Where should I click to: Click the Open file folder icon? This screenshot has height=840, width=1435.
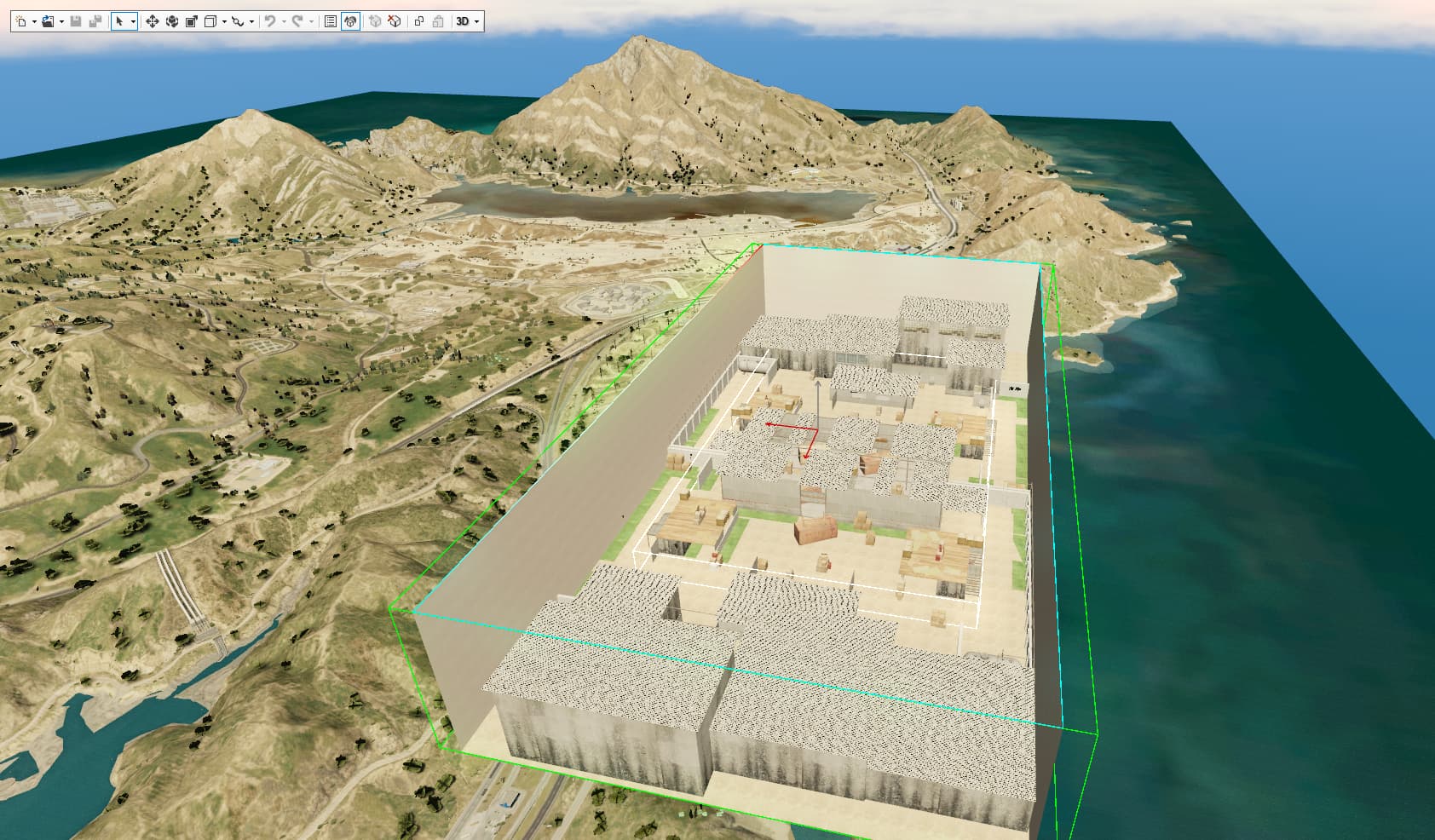pos(48,21)
